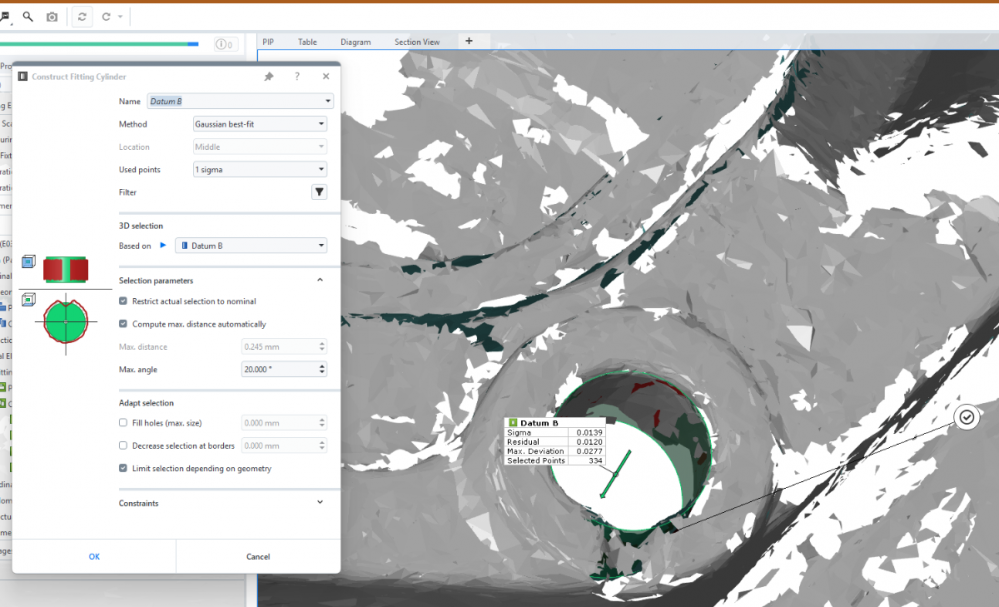Close the Construct Fitting Cylinder dialog
The height and width of the screenshot is (607, 999).
[326, 76]
